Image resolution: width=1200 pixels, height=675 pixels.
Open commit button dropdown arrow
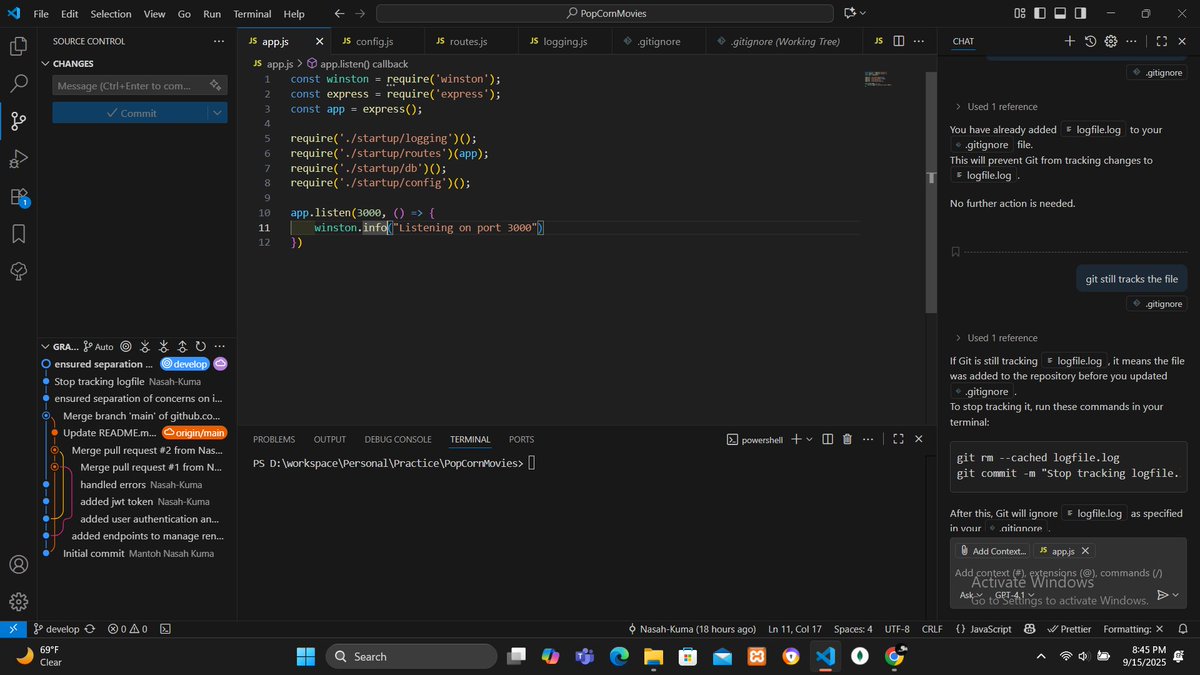point(217,113)
